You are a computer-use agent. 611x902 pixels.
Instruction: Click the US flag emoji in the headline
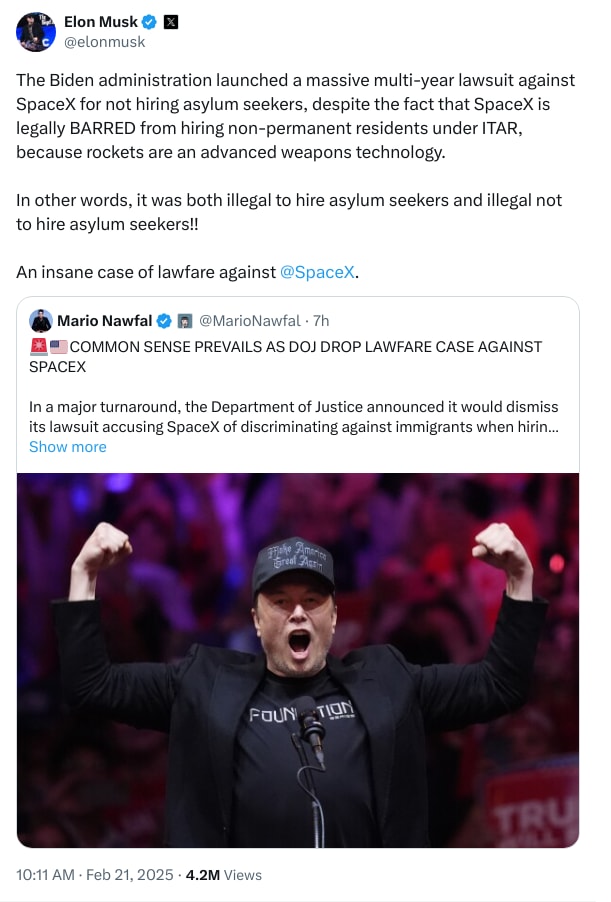[x=58, y=347]
